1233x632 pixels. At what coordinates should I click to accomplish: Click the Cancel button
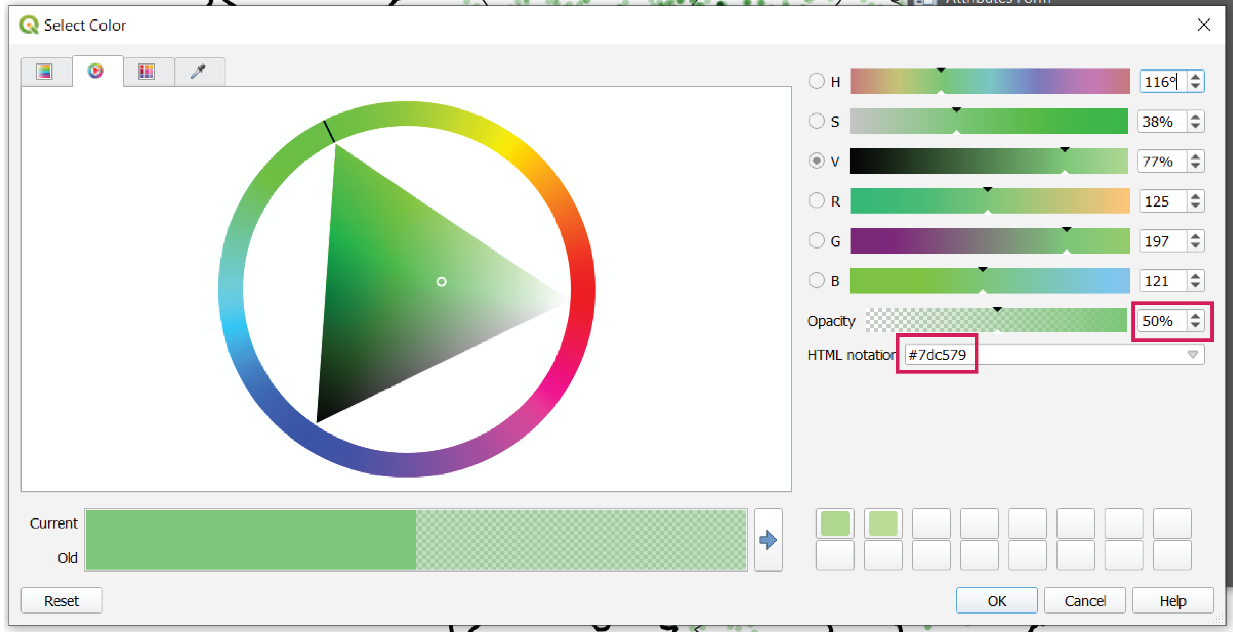pos(1085,600)
